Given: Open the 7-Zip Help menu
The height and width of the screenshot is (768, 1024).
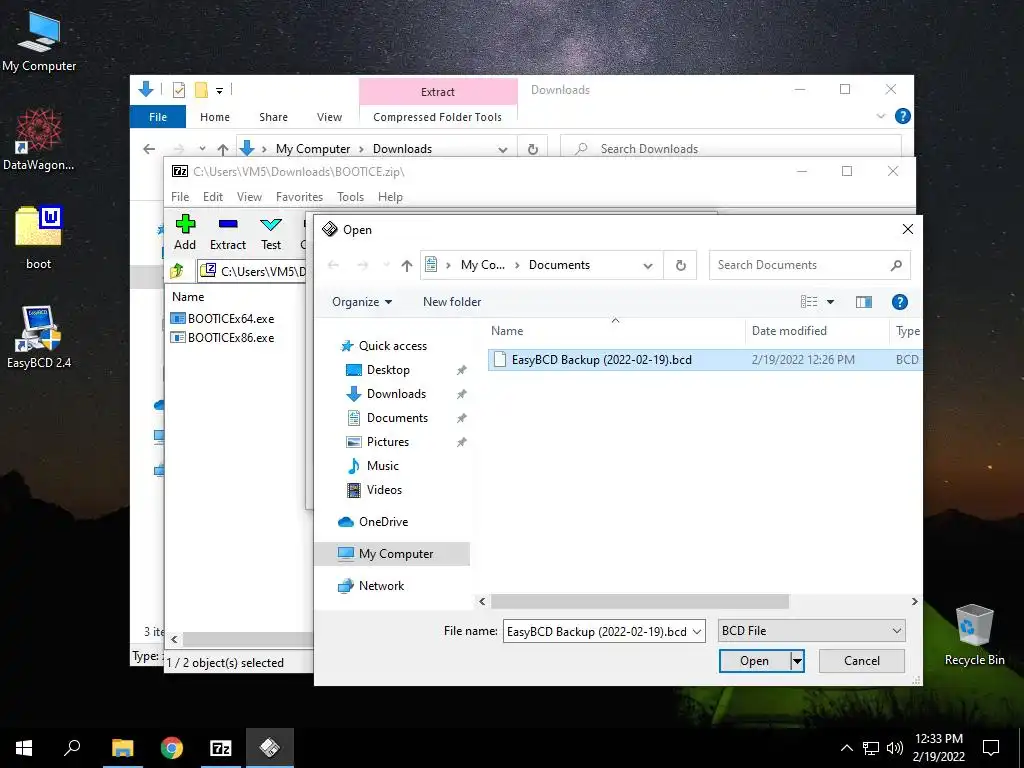Looking at the screenshot, I should pyautogui.click(x=390, y=197).
